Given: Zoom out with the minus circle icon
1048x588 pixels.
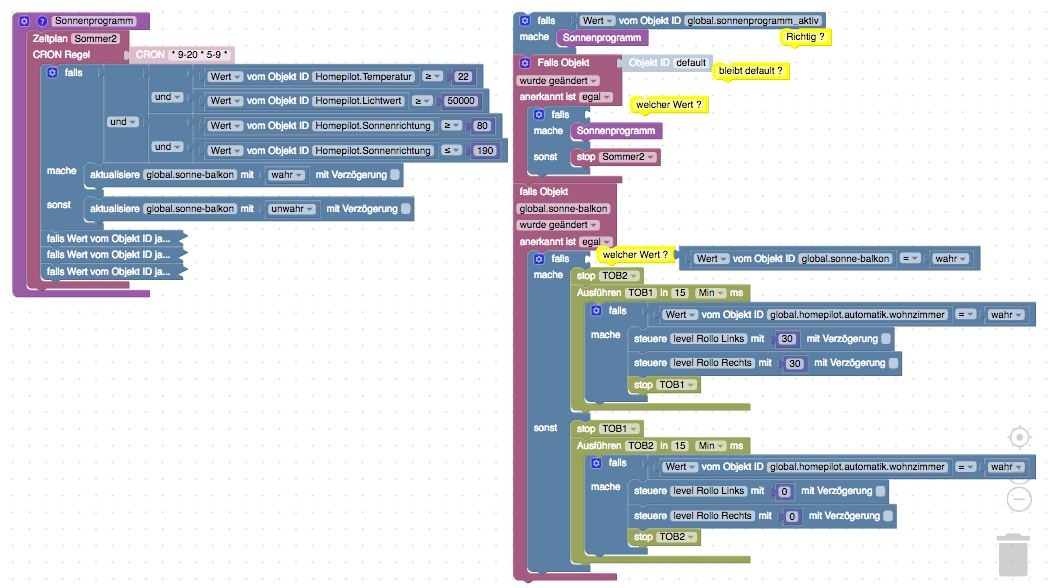Looking at the screenshot, I should click(1019, 499).
